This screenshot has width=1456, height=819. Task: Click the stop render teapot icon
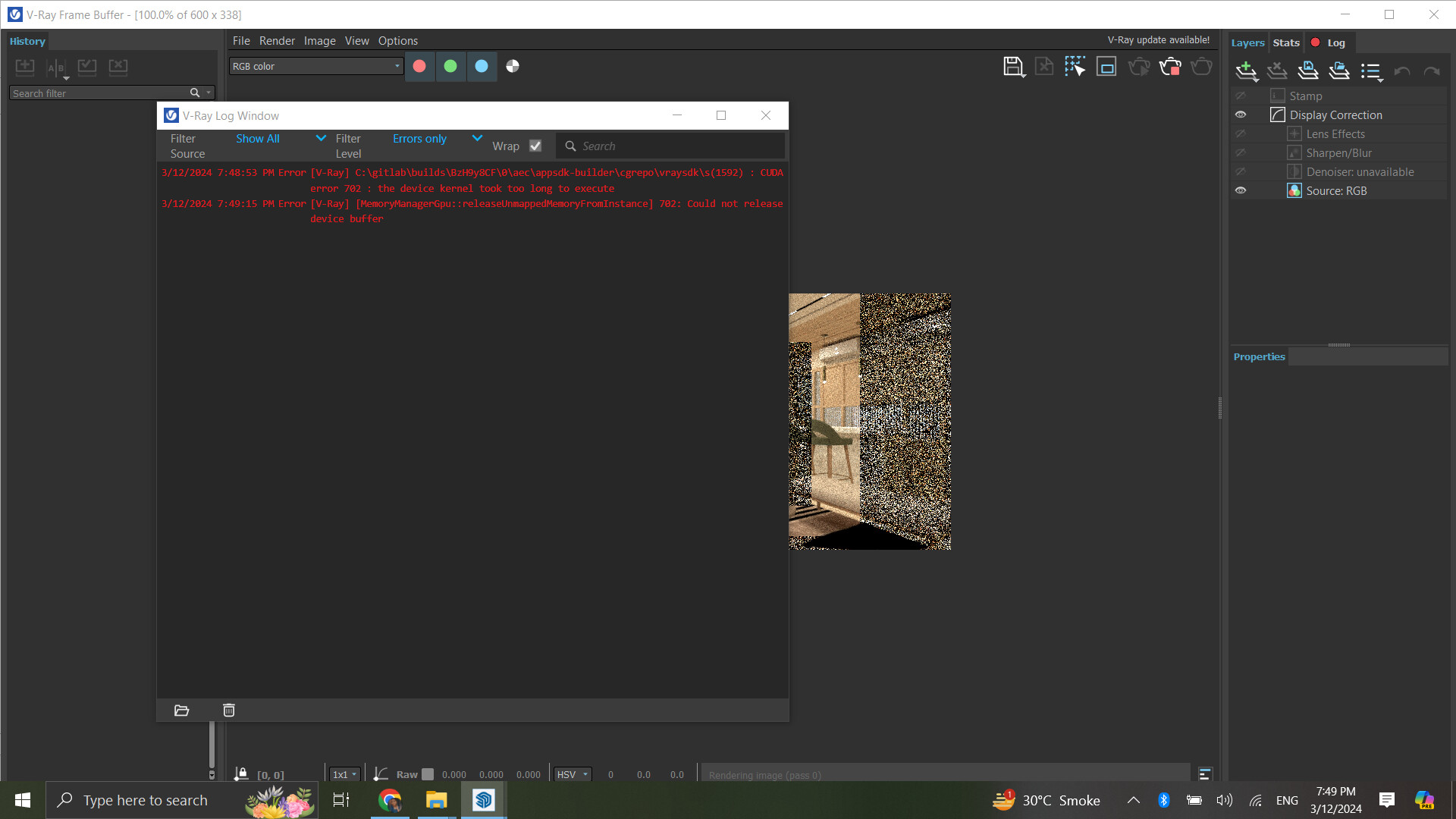[x=1170, y=67]
